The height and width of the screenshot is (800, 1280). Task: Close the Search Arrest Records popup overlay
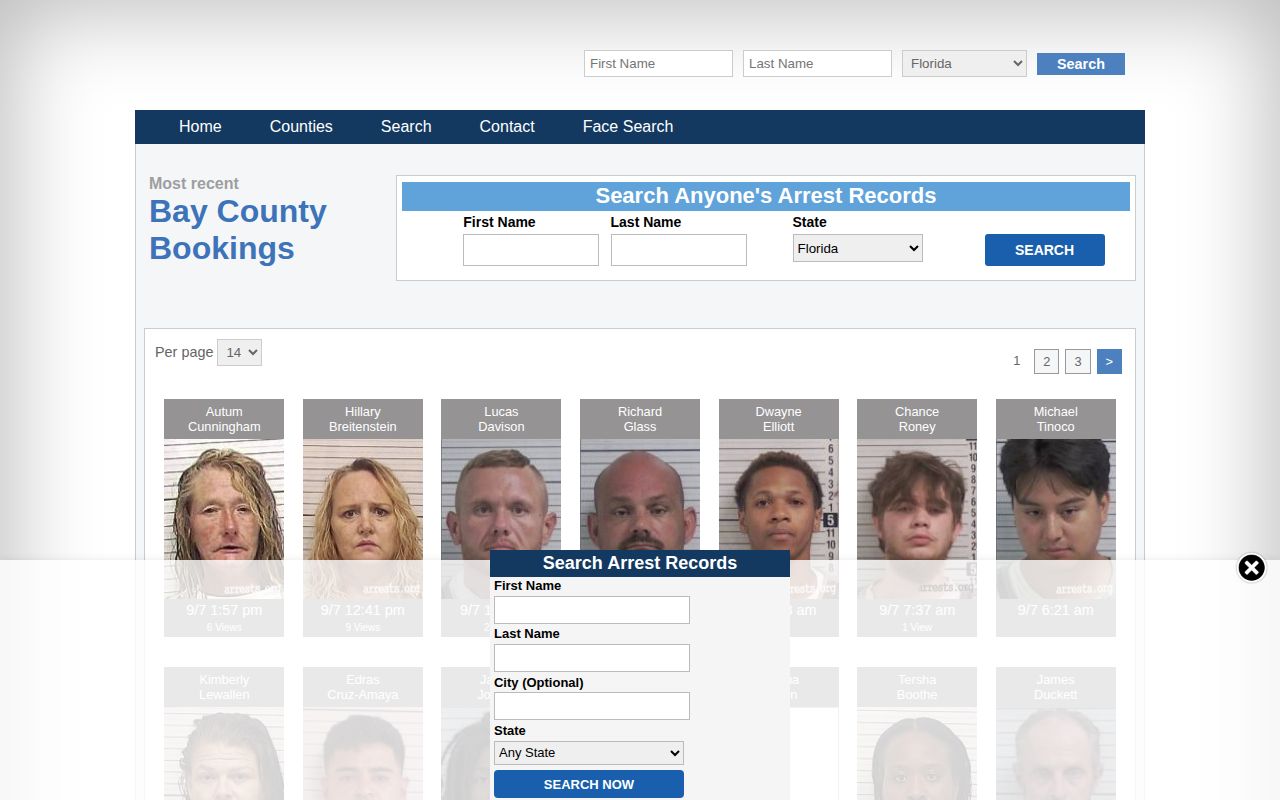pyautogui.click(x=1251, y=568)
